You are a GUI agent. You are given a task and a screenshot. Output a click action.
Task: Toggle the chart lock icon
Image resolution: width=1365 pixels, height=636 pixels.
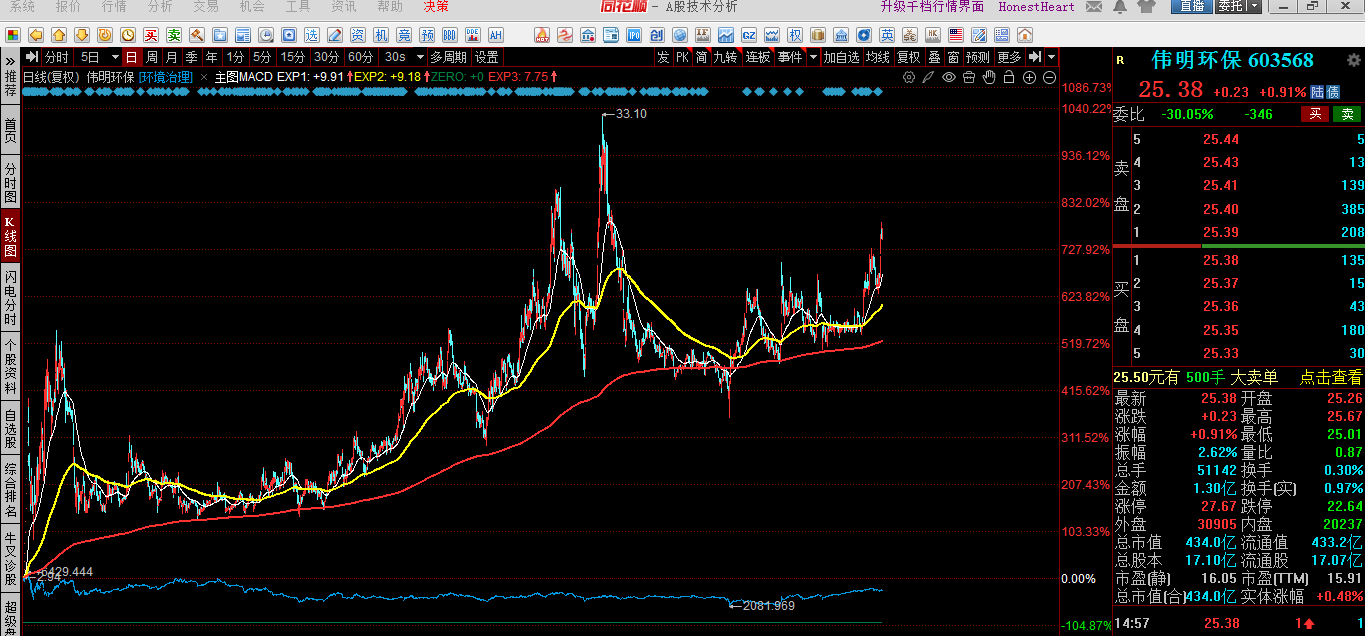[1010, 77]
